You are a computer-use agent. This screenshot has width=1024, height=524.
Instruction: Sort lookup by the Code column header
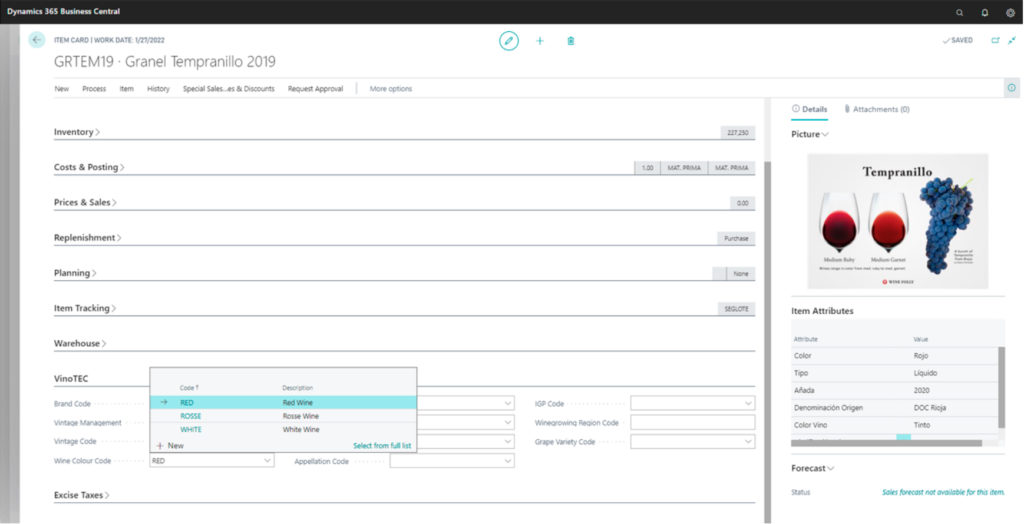[189, 388]
